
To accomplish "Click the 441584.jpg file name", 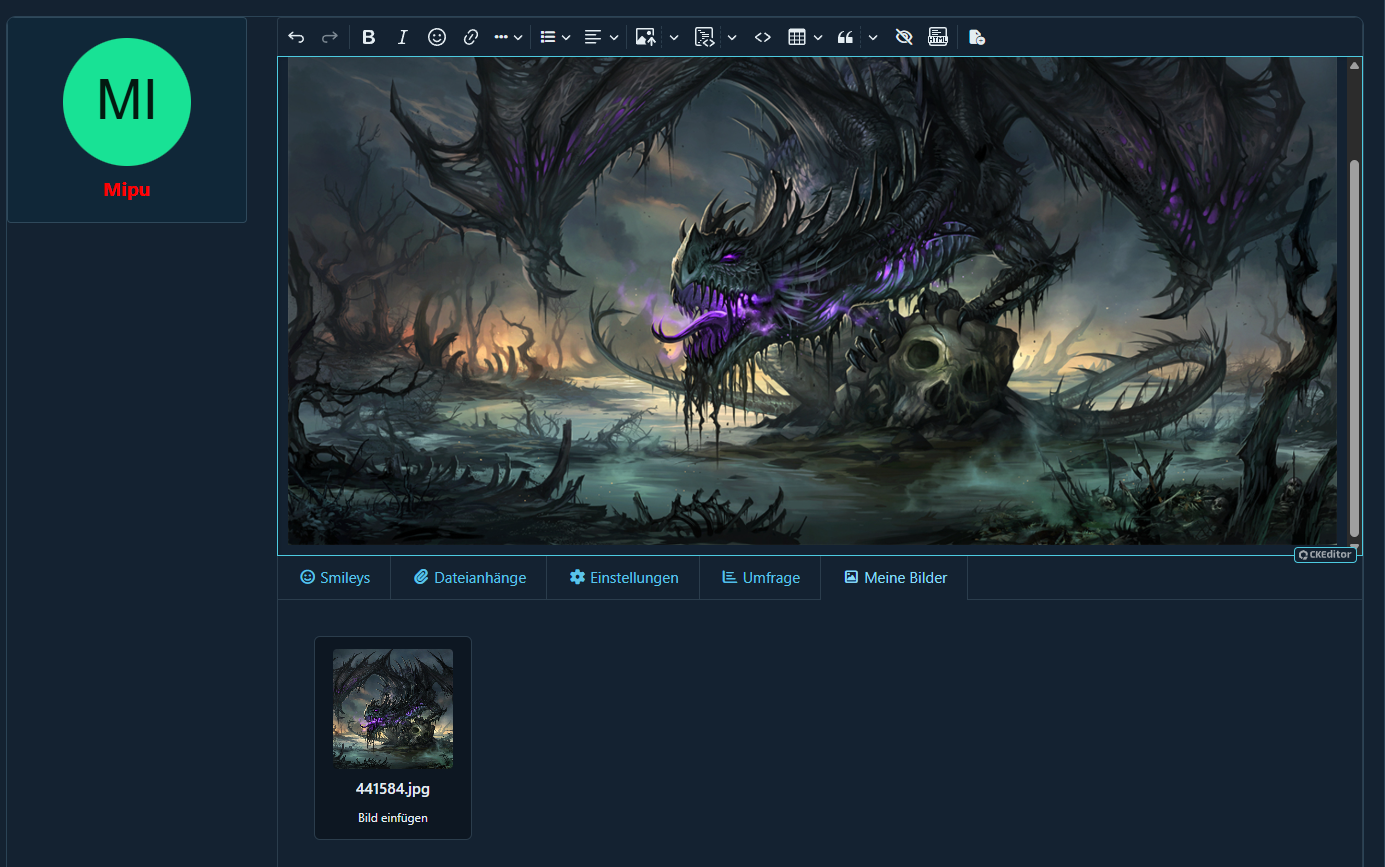I will 393,789.
